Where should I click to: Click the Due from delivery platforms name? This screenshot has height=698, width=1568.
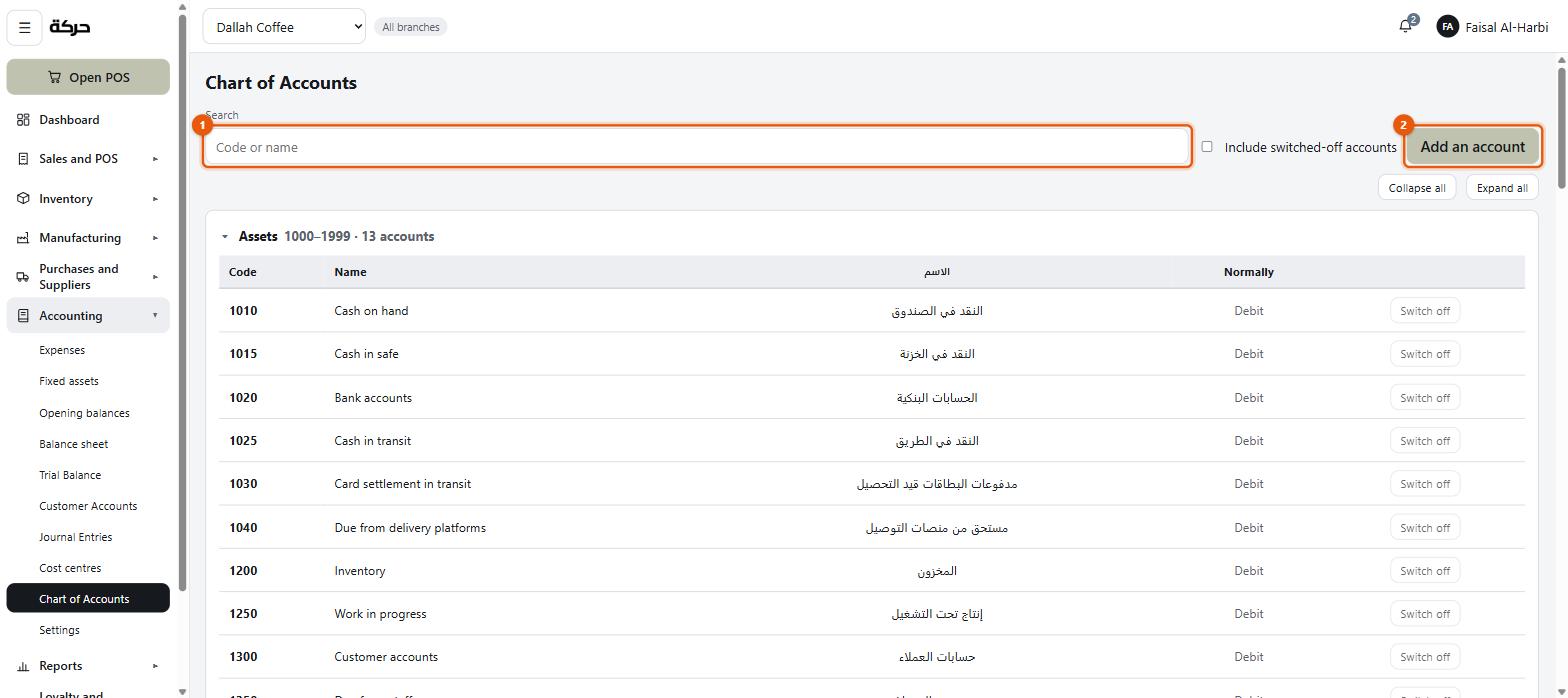coord(410,528)
